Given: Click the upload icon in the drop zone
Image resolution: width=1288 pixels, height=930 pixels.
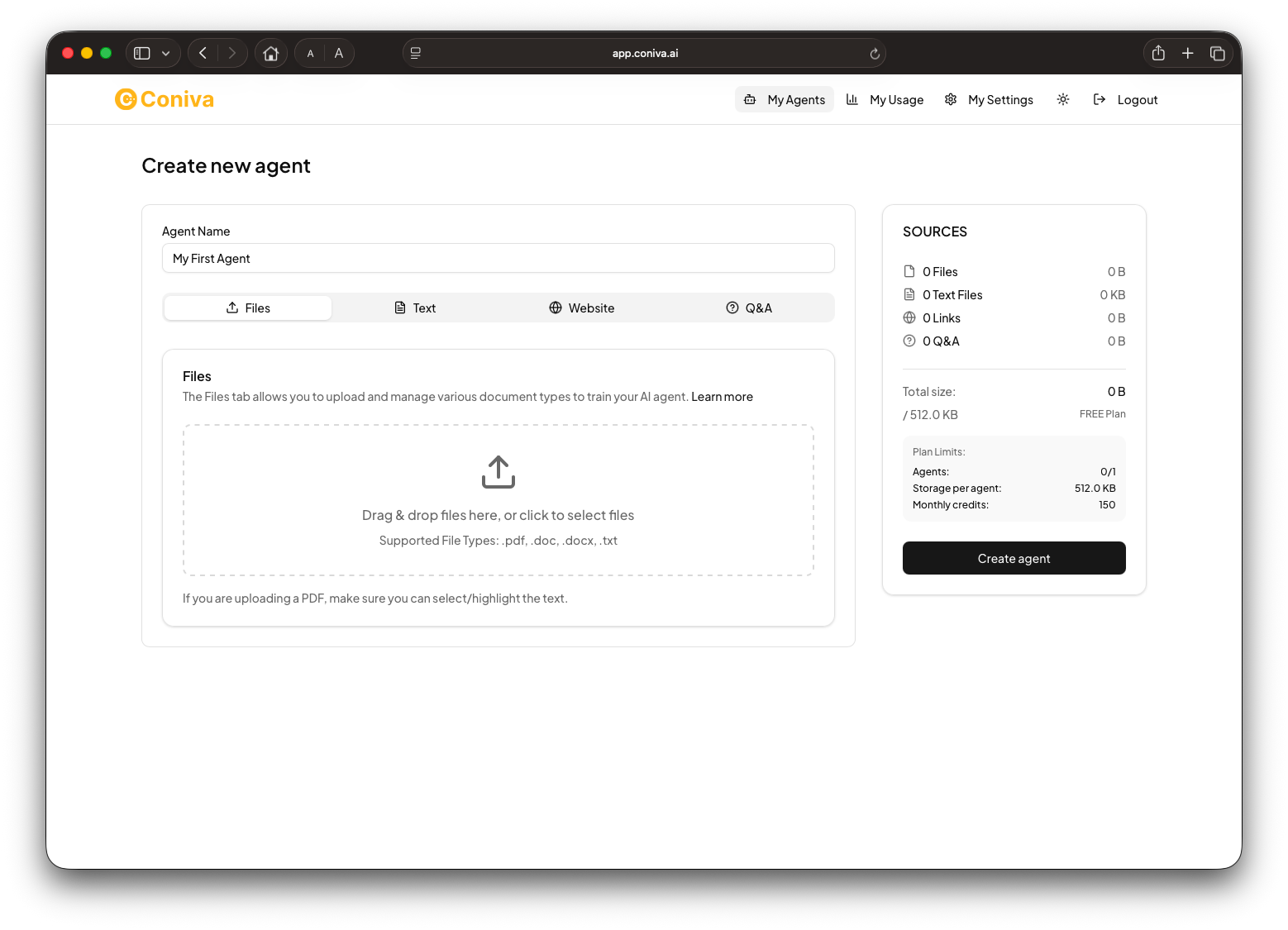Looking at the screenshot, I should coord(498,471).
